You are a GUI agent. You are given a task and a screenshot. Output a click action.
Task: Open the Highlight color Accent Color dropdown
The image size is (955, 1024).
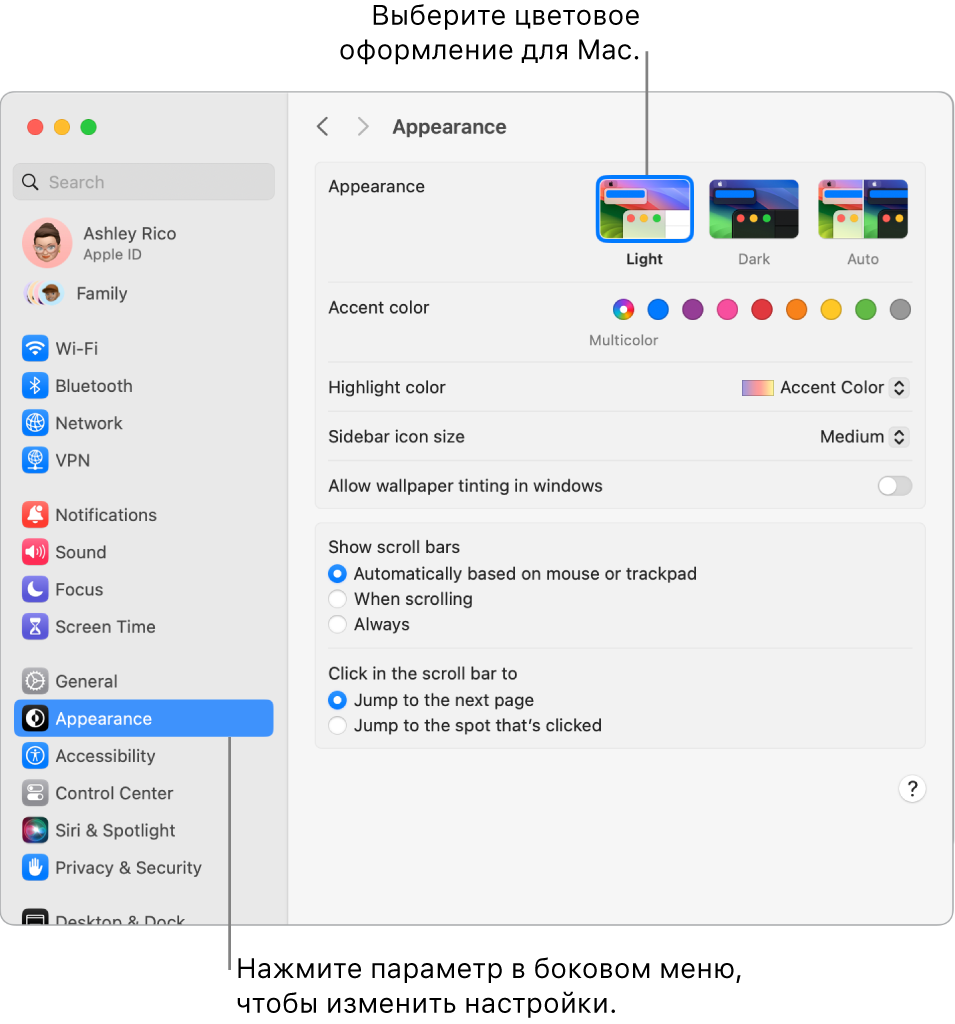coord(825,387)
